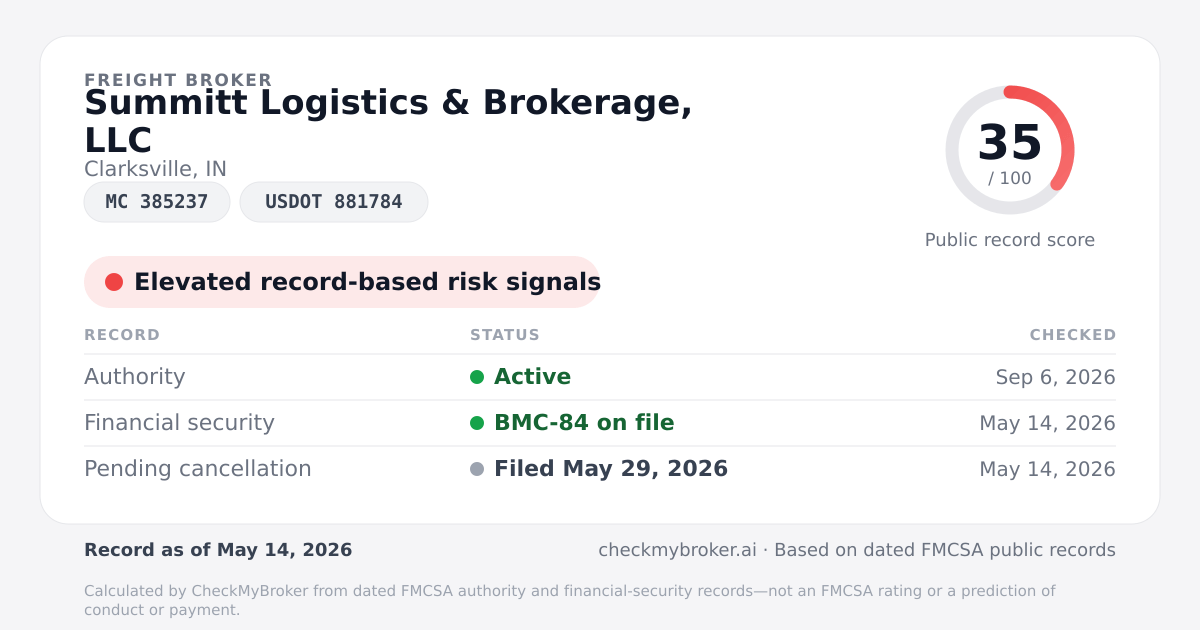Click the Public record score label
The width and height of the screenshot is (1200, 630).
tap(1010, 240)
